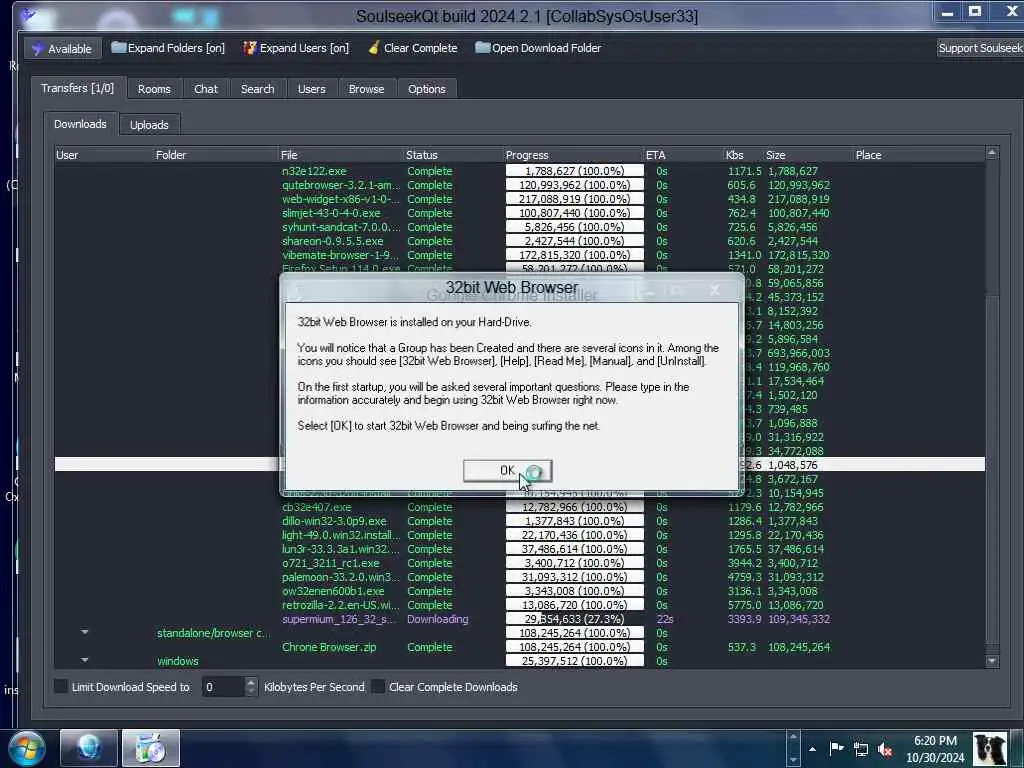The width and height of the screenshot is (1024, 768).
Task: Select cb32e407.exe file
Action: click(317, 507)
